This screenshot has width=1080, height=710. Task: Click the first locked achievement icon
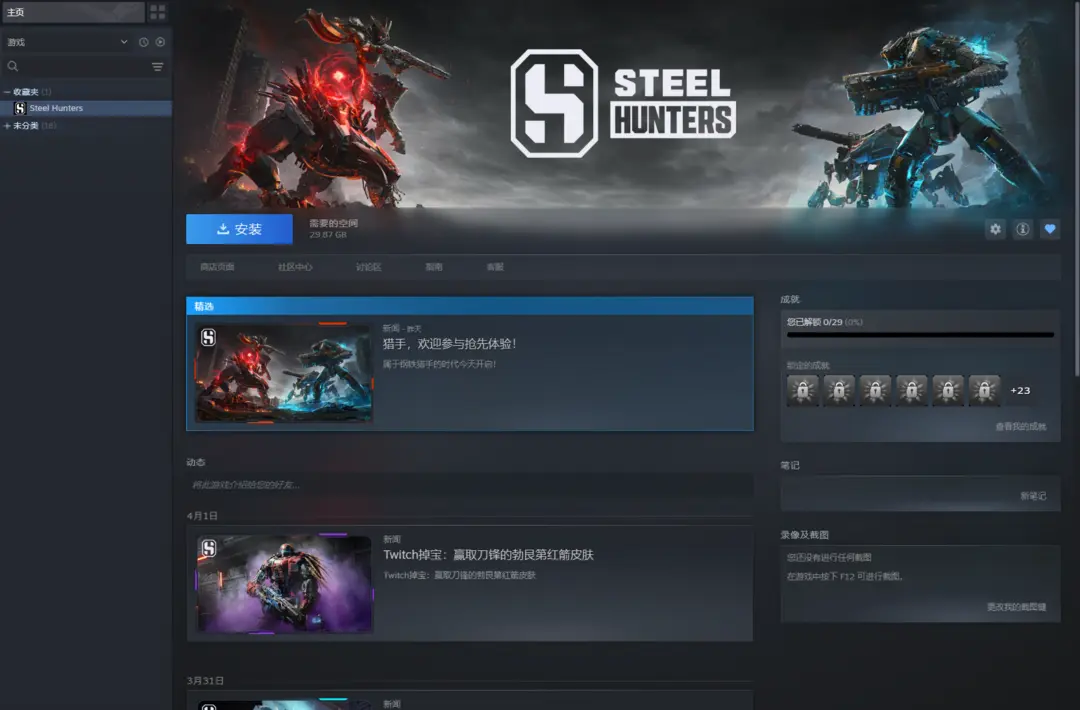point(802,390)
